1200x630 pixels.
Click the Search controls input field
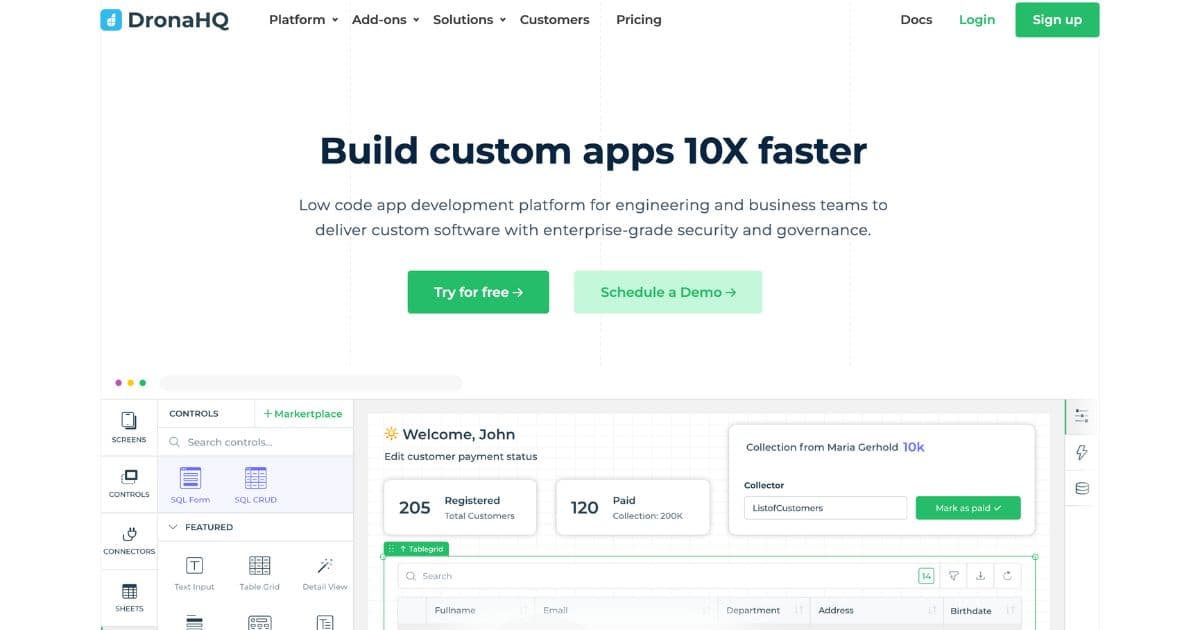[x=260, y=442]
